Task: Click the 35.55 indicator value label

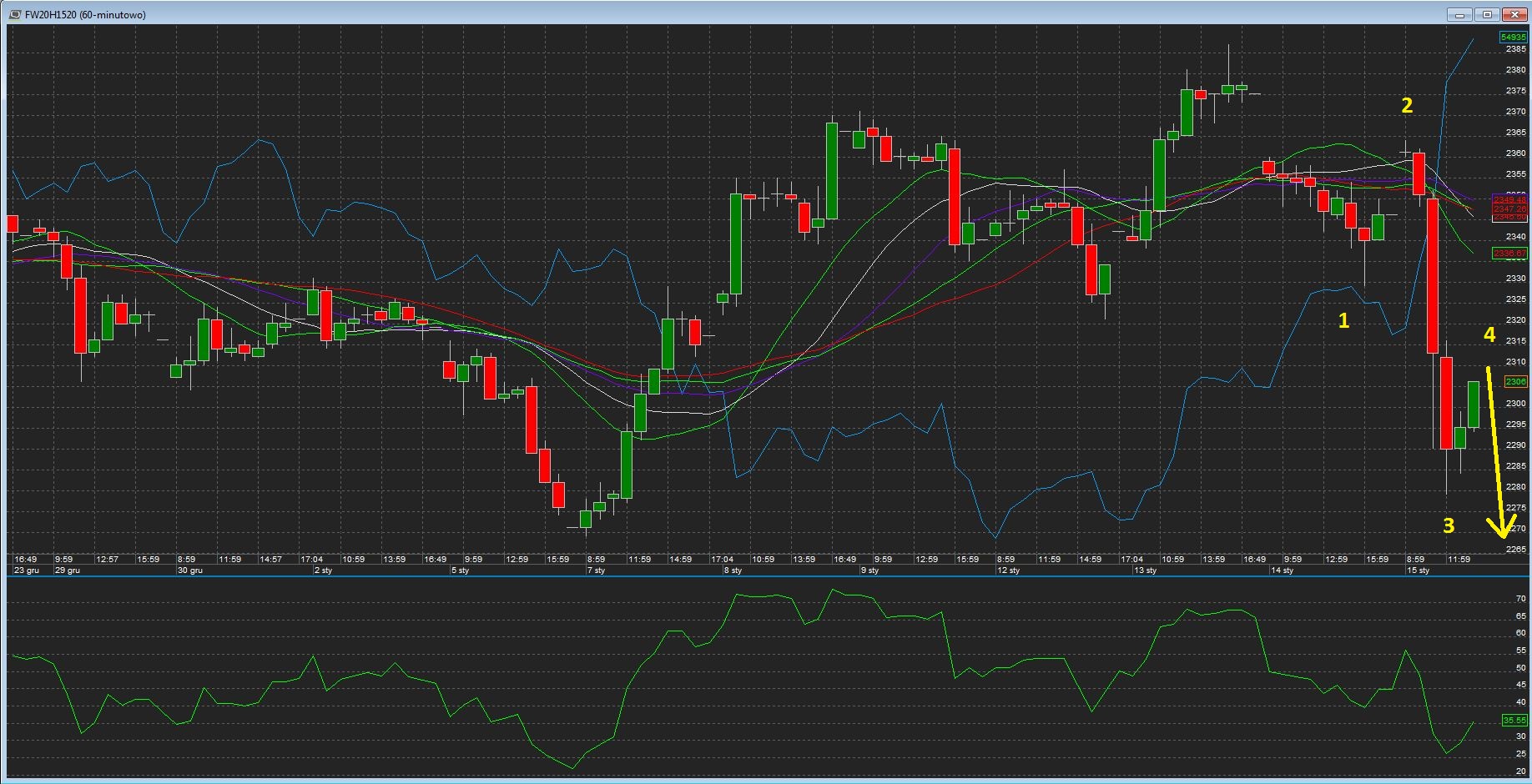Action: pos(1514,720)
